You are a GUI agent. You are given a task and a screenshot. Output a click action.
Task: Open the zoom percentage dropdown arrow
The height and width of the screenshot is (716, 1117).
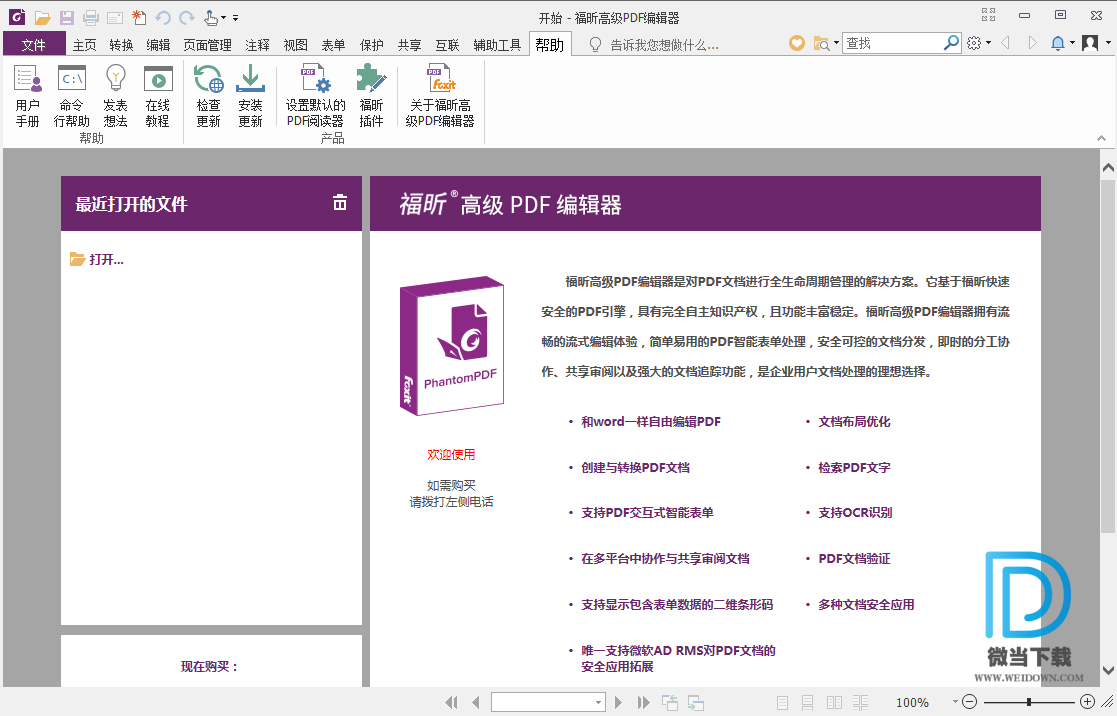tap(955, 702)
